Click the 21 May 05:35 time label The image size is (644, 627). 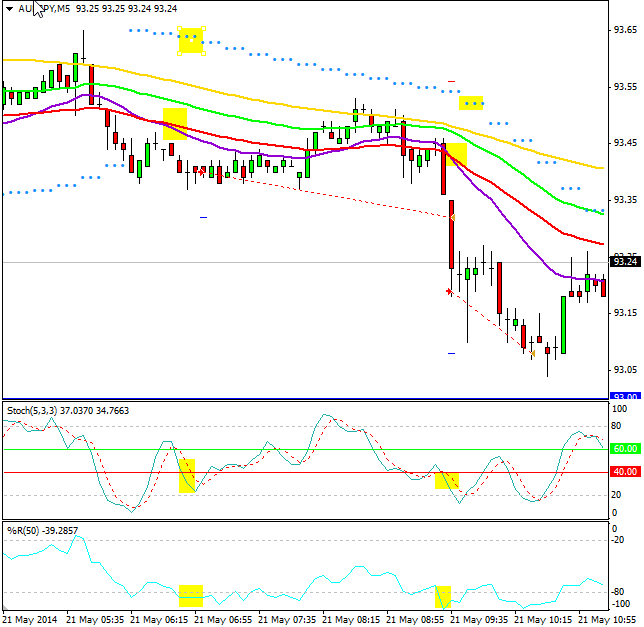pos(95,619)
